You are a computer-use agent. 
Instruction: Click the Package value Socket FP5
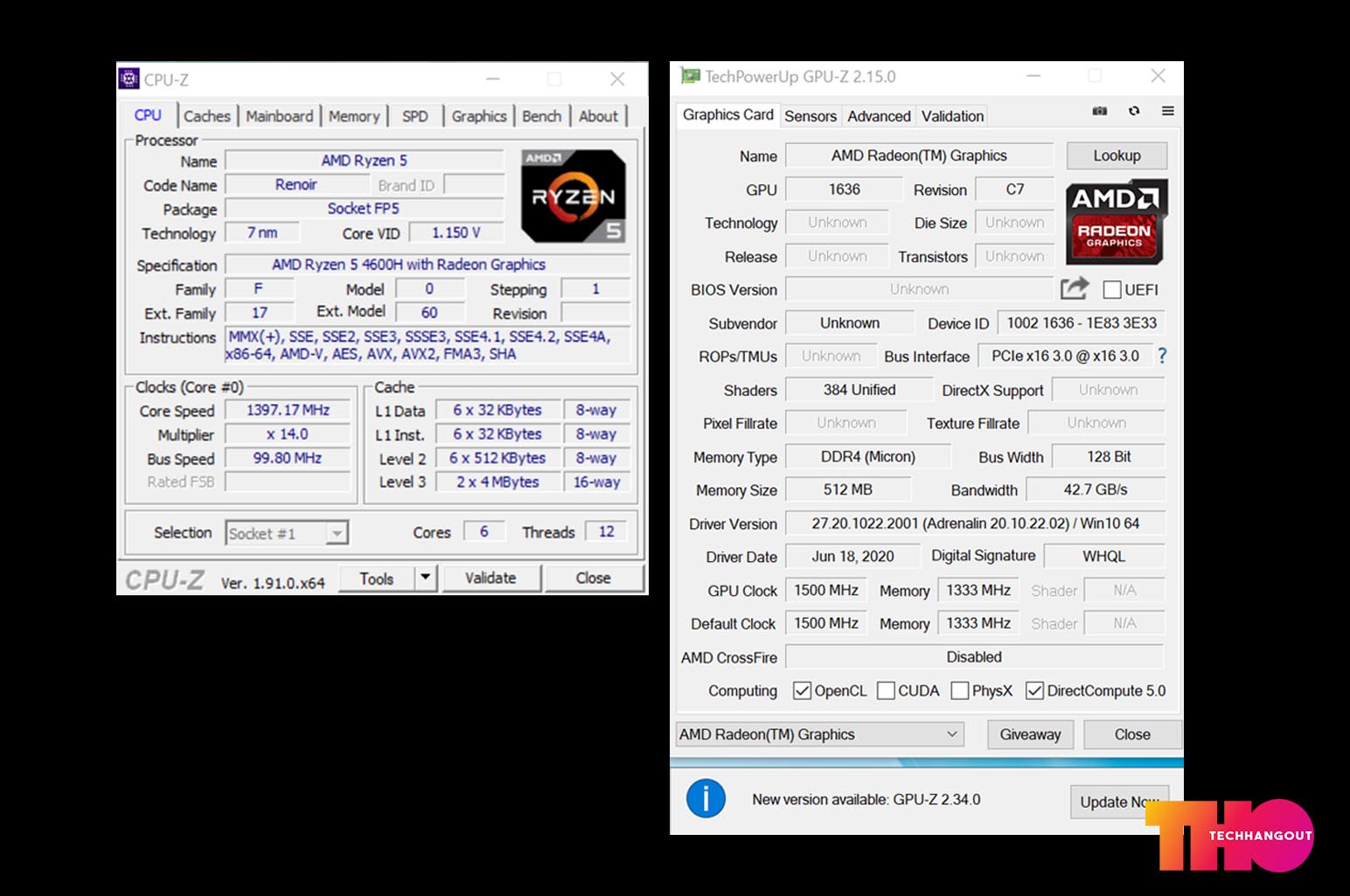[364, 208]
